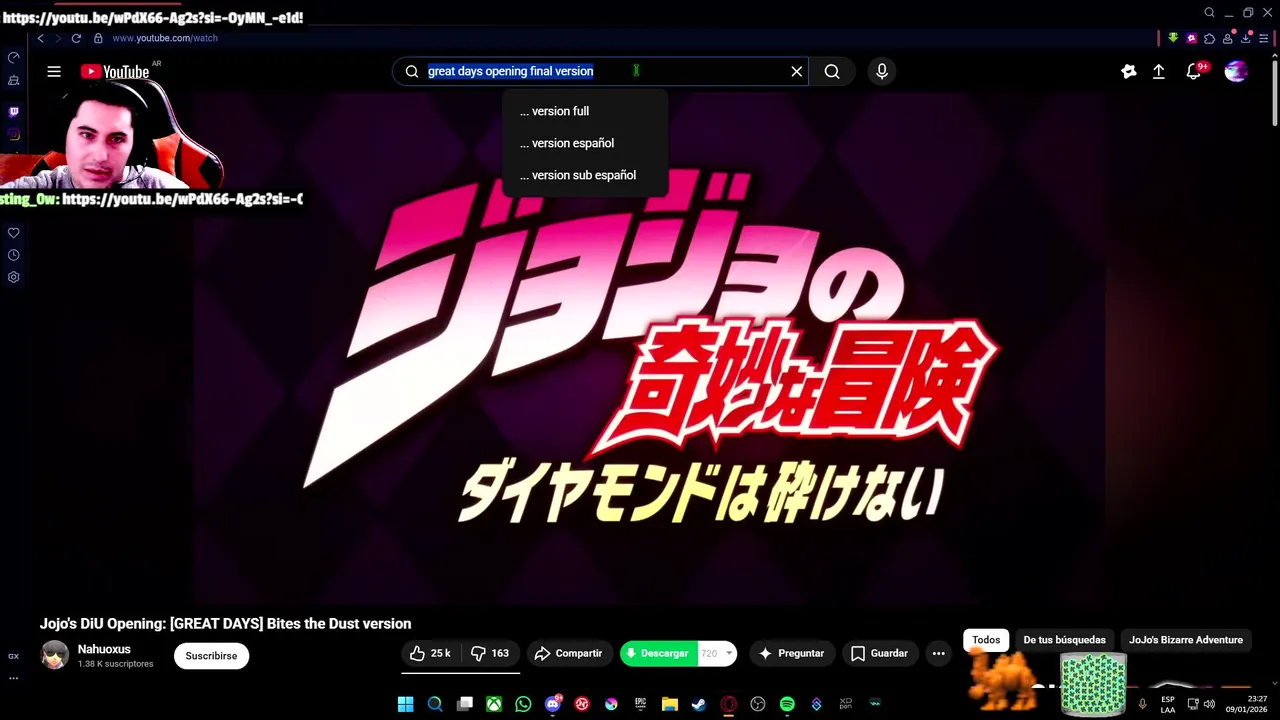Viewport: 1280px width, 720px height.
Task: Go back with the browser back arrow
Action: tap(40, 38)
